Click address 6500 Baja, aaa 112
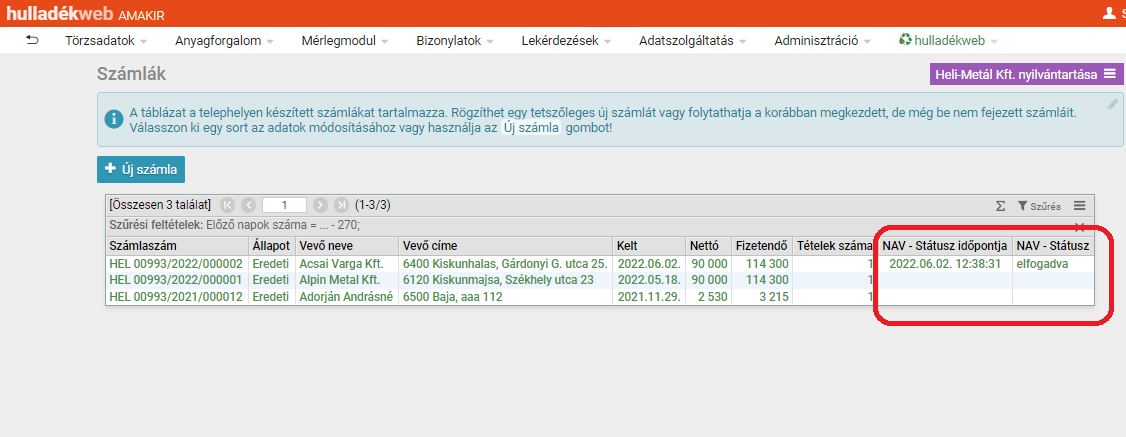Viewport: 1126px width, 437px height. coord(452,296)
